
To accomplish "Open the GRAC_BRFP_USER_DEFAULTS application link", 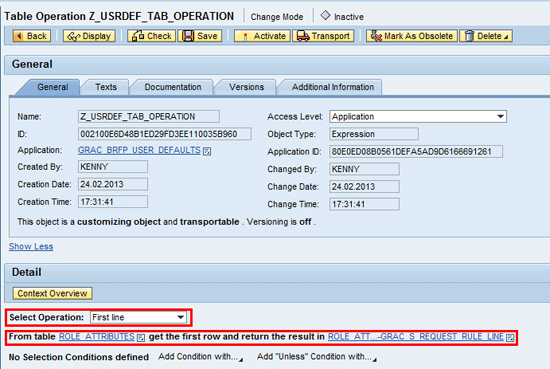I will click(x=139, y=150).
